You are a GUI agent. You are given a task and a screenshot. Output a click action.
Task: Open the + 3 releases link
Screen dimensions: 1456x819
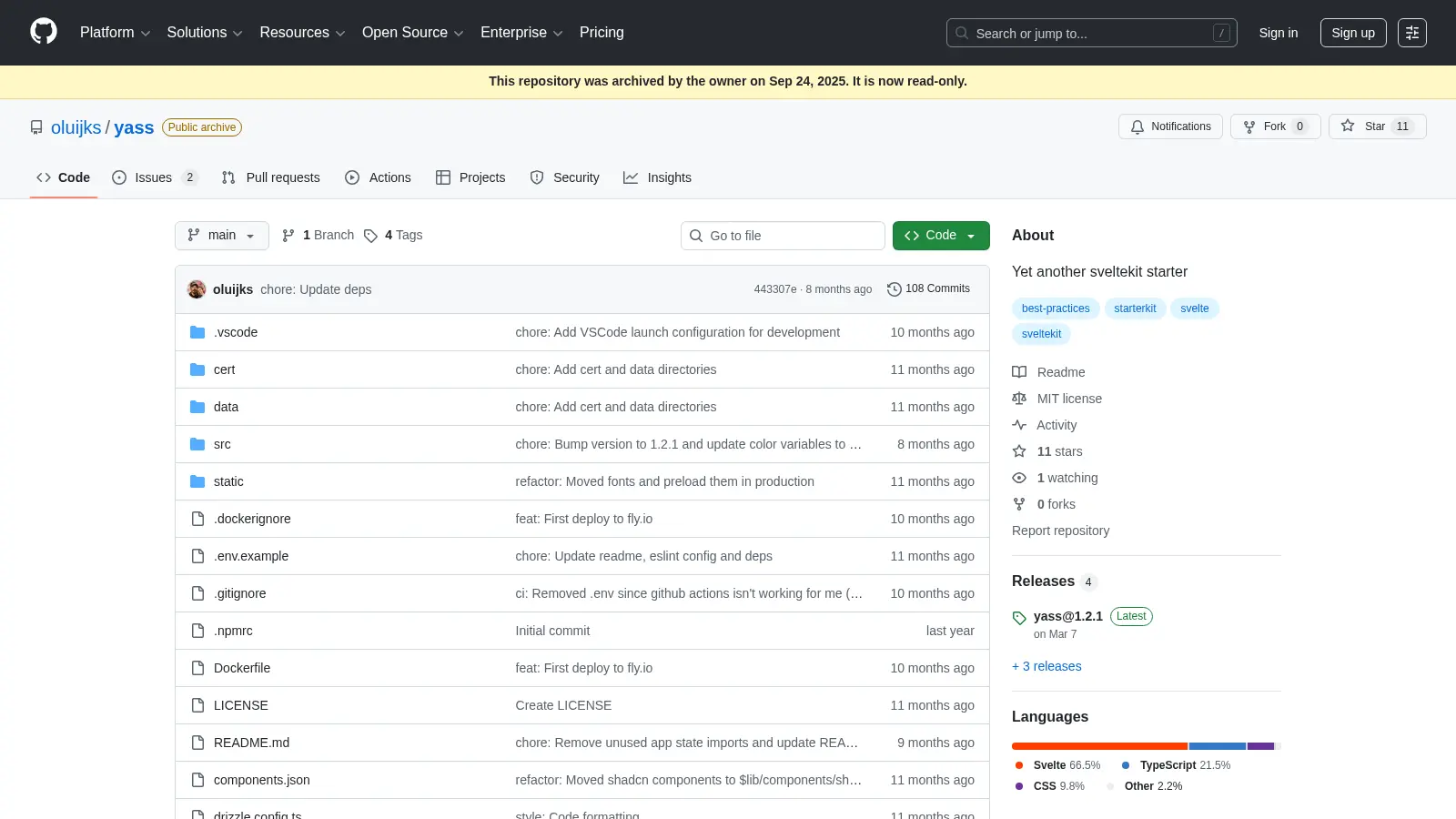1046,666
